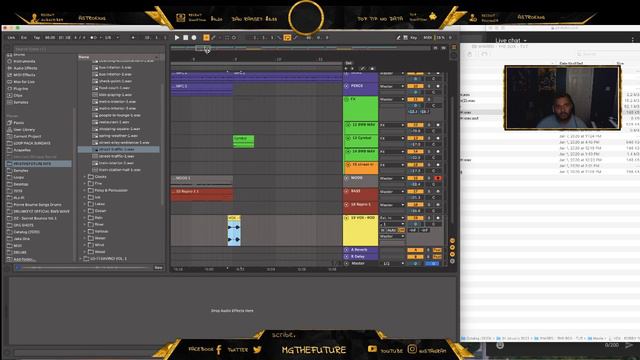
Task: Click the Raw button in preview bar
Action: (158, 268)
